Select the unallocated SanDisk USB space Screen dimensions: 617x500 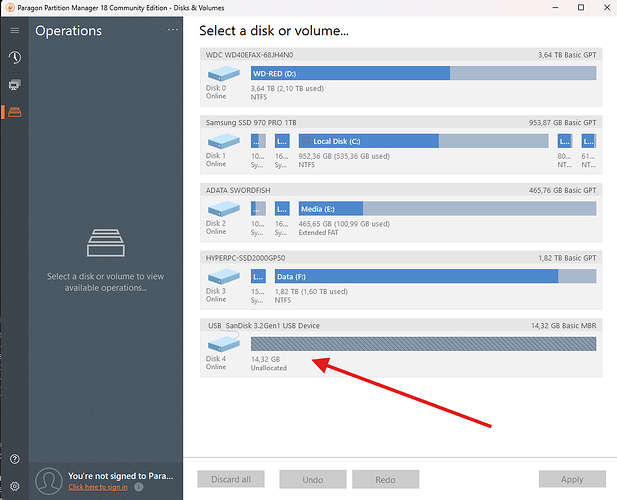pyautogui.click(x=423, y=344)
